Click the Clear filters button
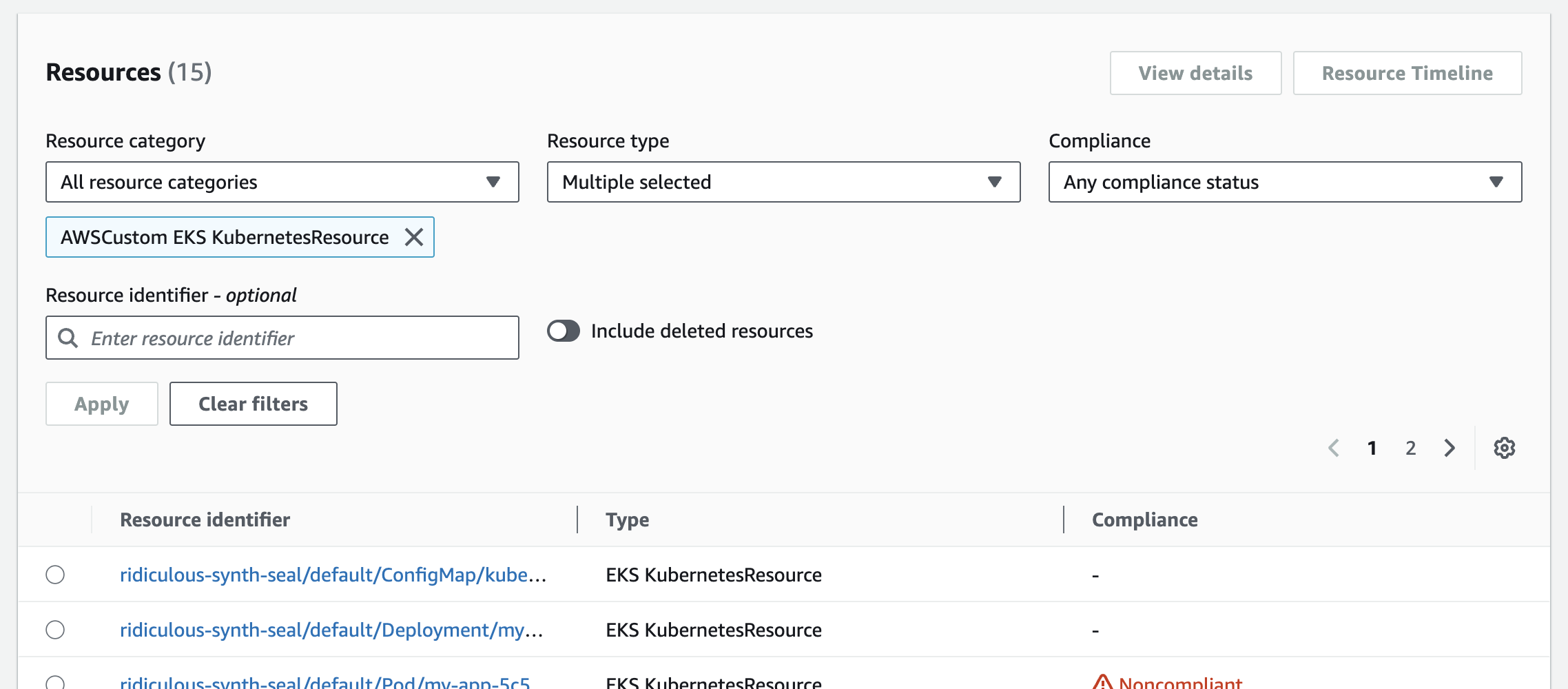 point(253,404)
